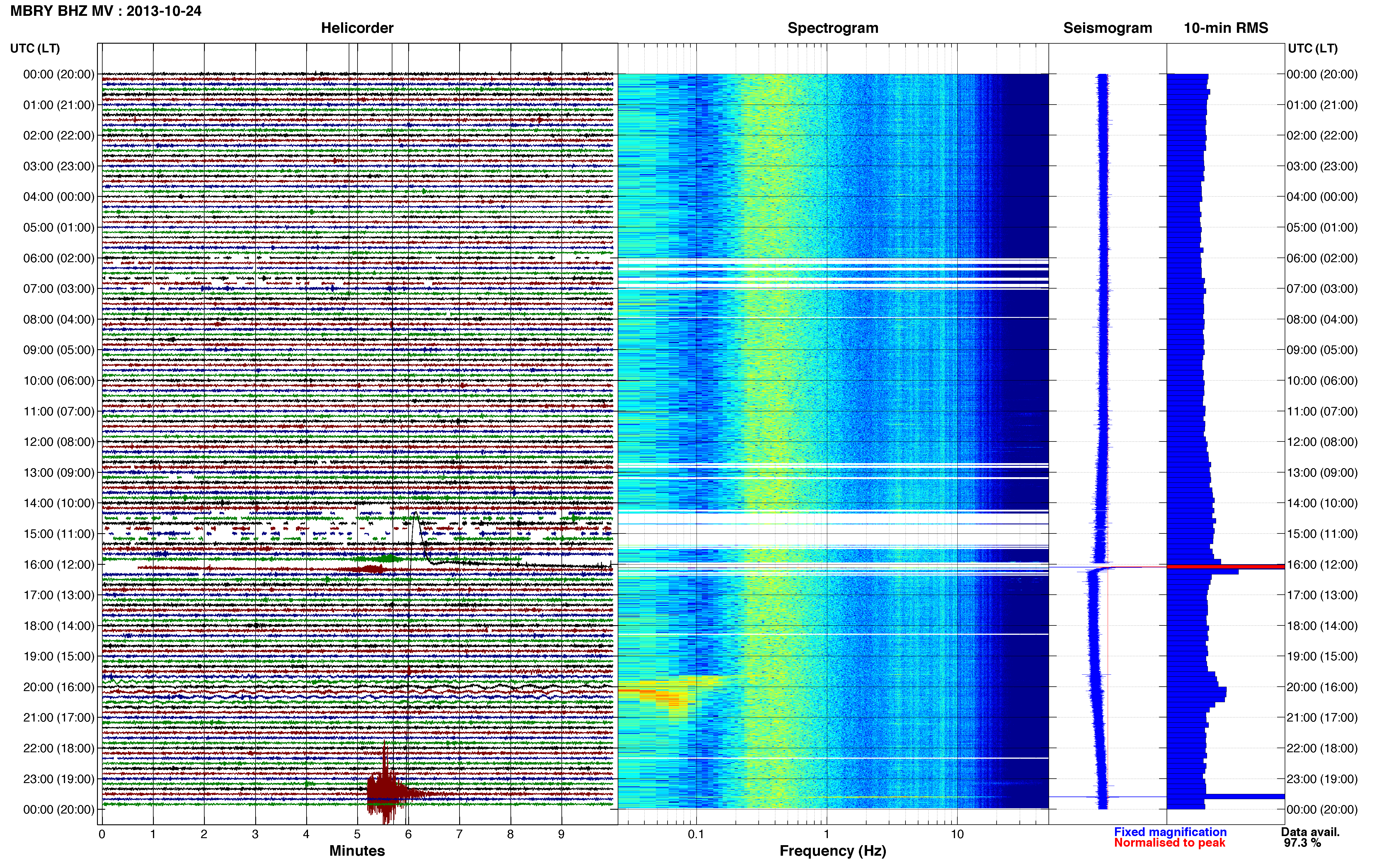Image resolution: width=1389 pixels, height=868 pixels.
Task: Click the 'UTC (LT)' label on right axis
Action: coord(1313,48)
